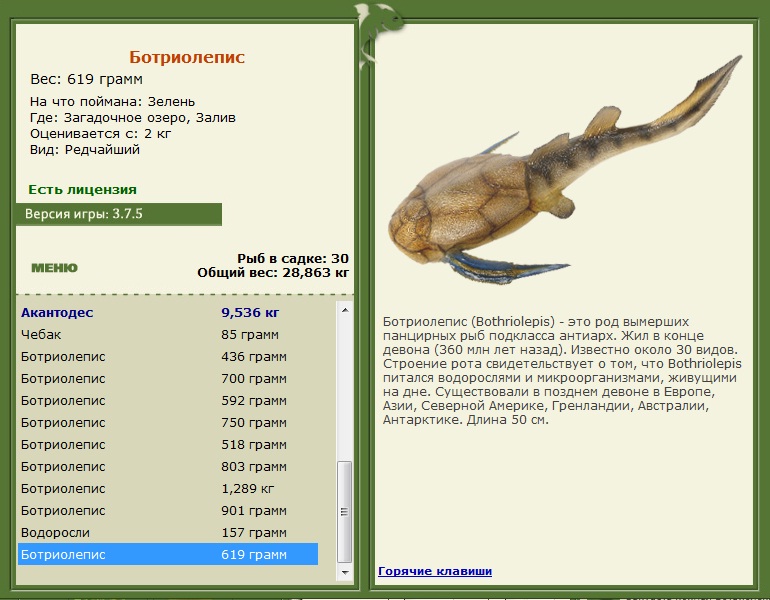Click the Оценивается с: 2 кг line
Screen dimensions: 770x600
pyautogui.click(x=101, y=134)
